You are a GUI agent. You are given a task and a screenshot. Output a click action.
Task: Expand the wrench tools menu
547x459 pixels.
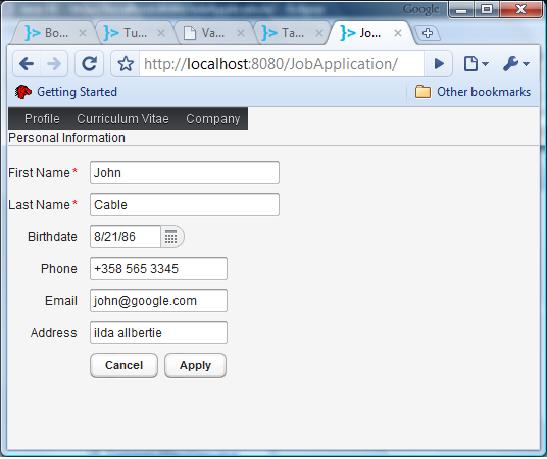[x=516, y=64]
